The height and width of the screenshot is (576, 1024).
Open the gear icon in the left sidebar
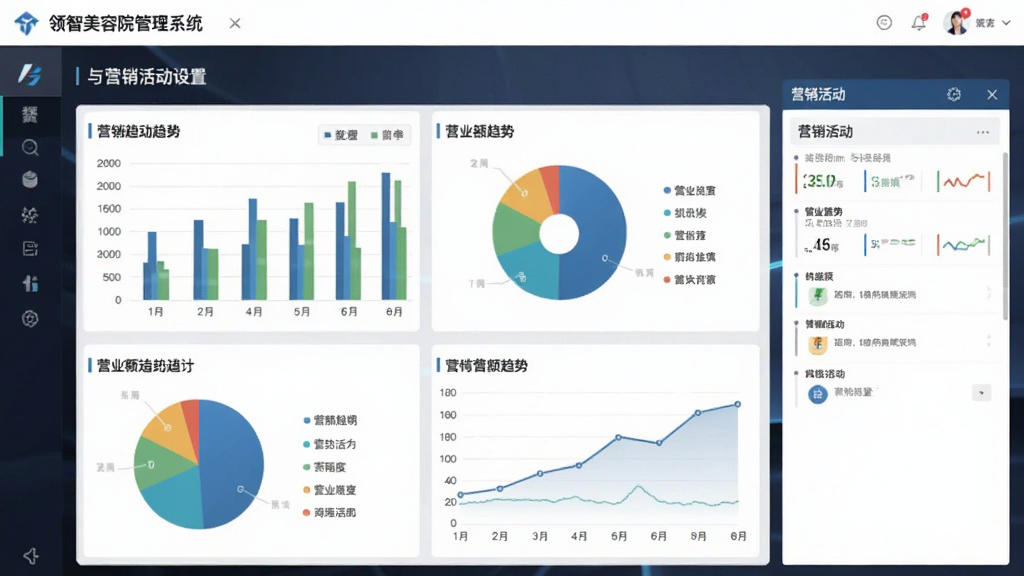(x=30, y=319)
